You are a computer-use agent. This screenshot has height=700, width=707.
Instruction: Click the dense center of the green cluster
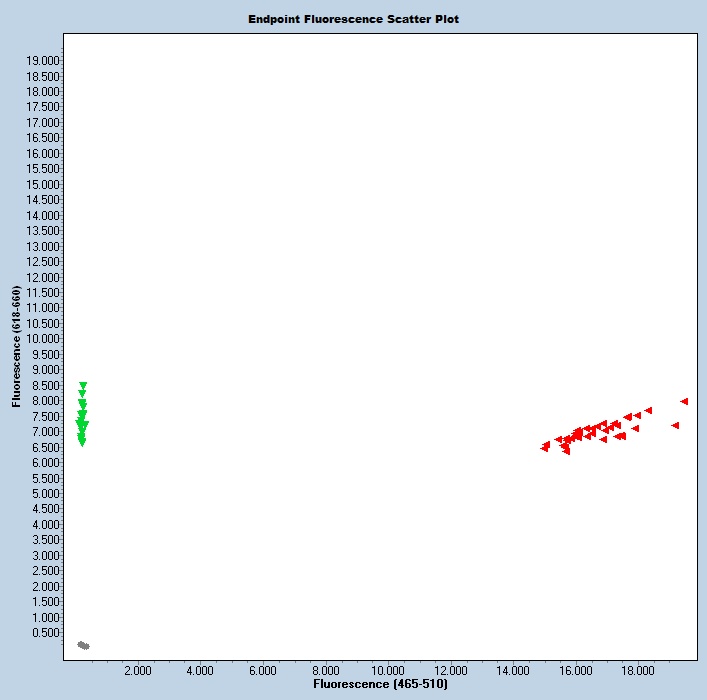click(x=82, y=425)
